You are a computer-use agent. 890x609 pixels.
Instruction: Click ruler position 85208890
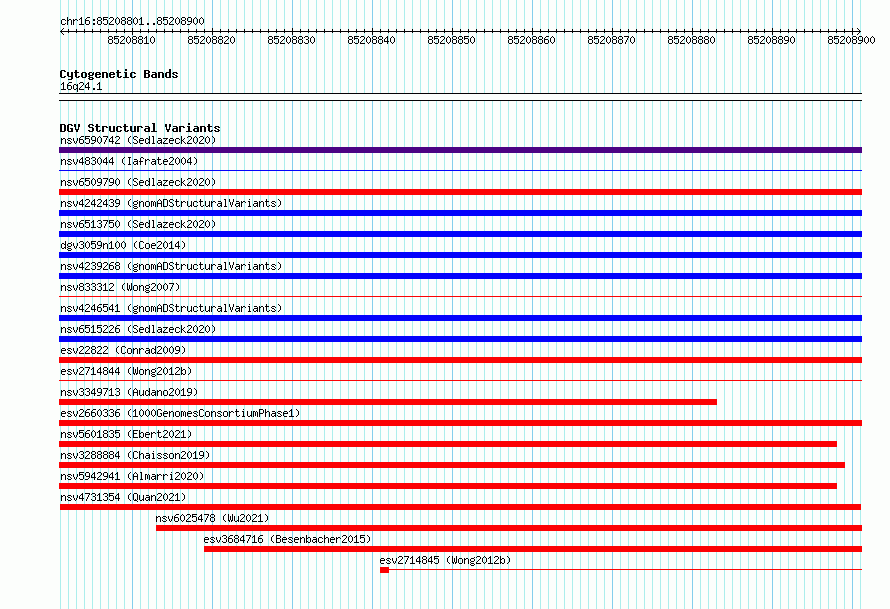tap(771, 40)
